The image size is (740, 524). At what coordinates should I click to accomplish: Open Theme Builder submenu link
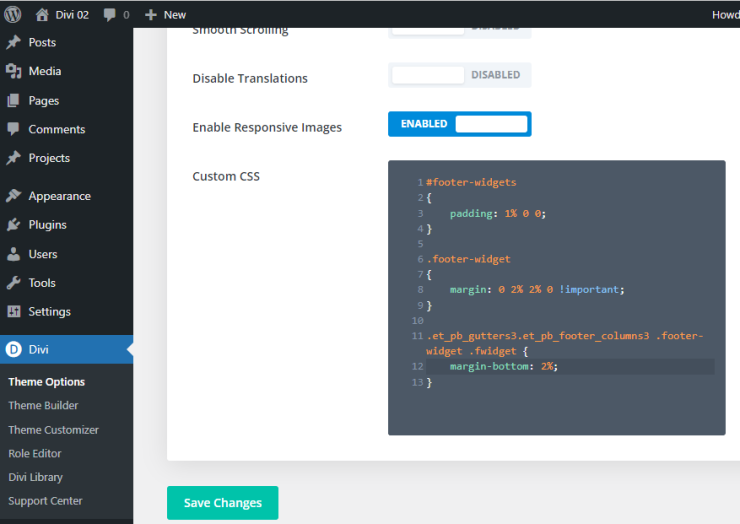coord(43,406)
